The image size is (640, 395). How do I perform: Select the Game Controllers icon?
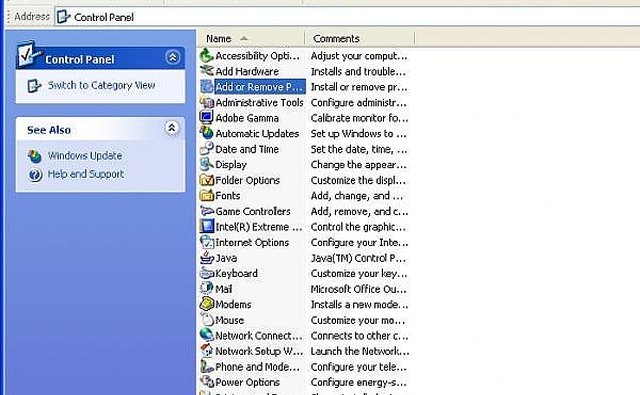tap(207, 211)
